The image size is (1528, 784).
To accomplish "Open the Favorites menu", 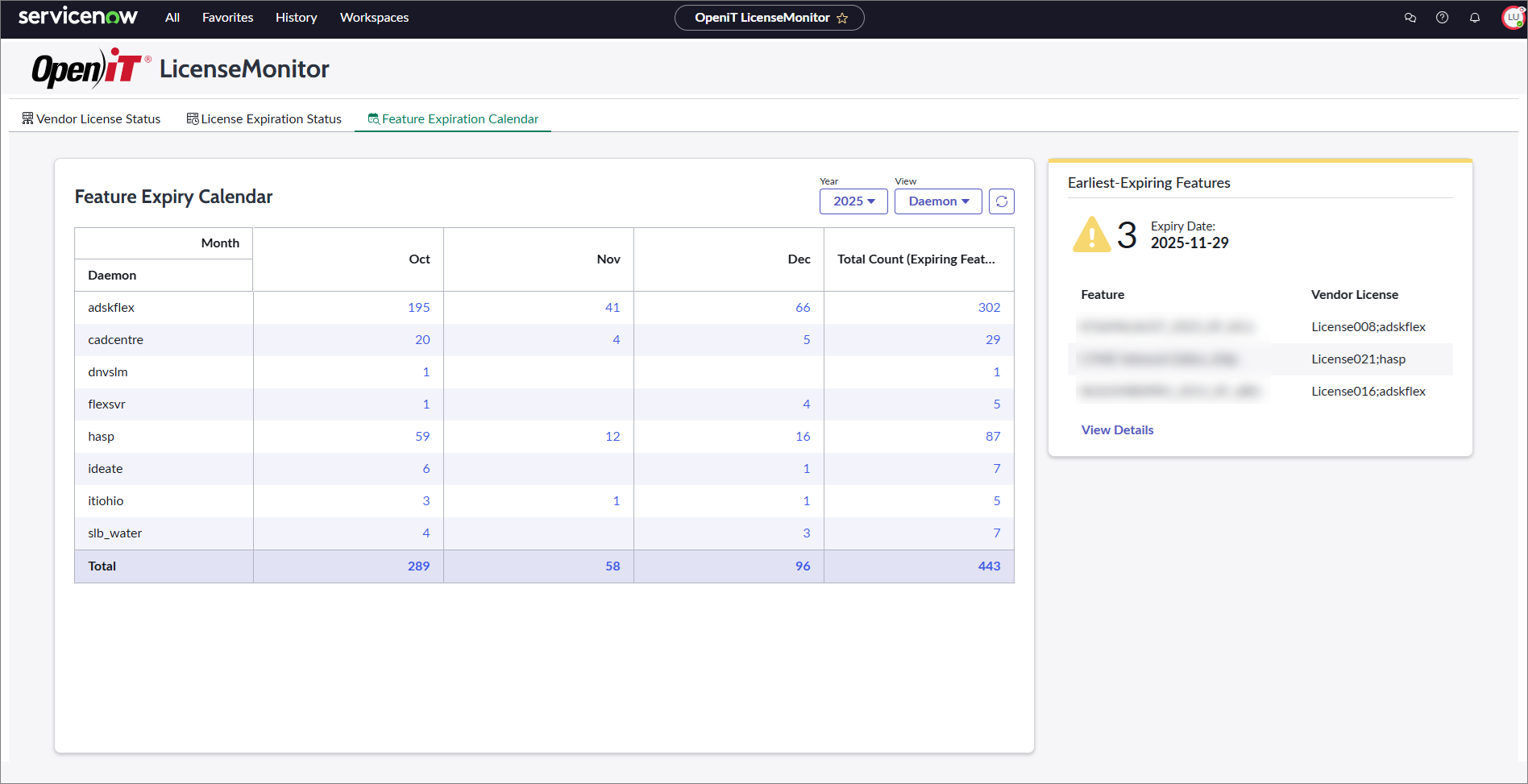I will coord(228,18).
